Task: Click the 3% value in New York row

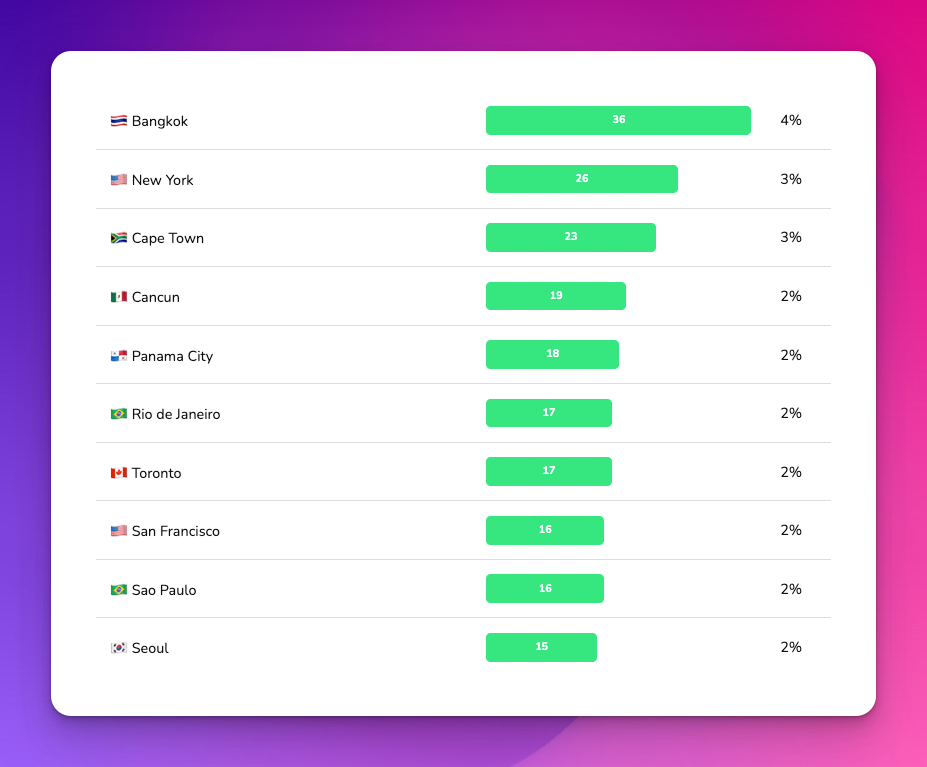Action: coord(791,179)
